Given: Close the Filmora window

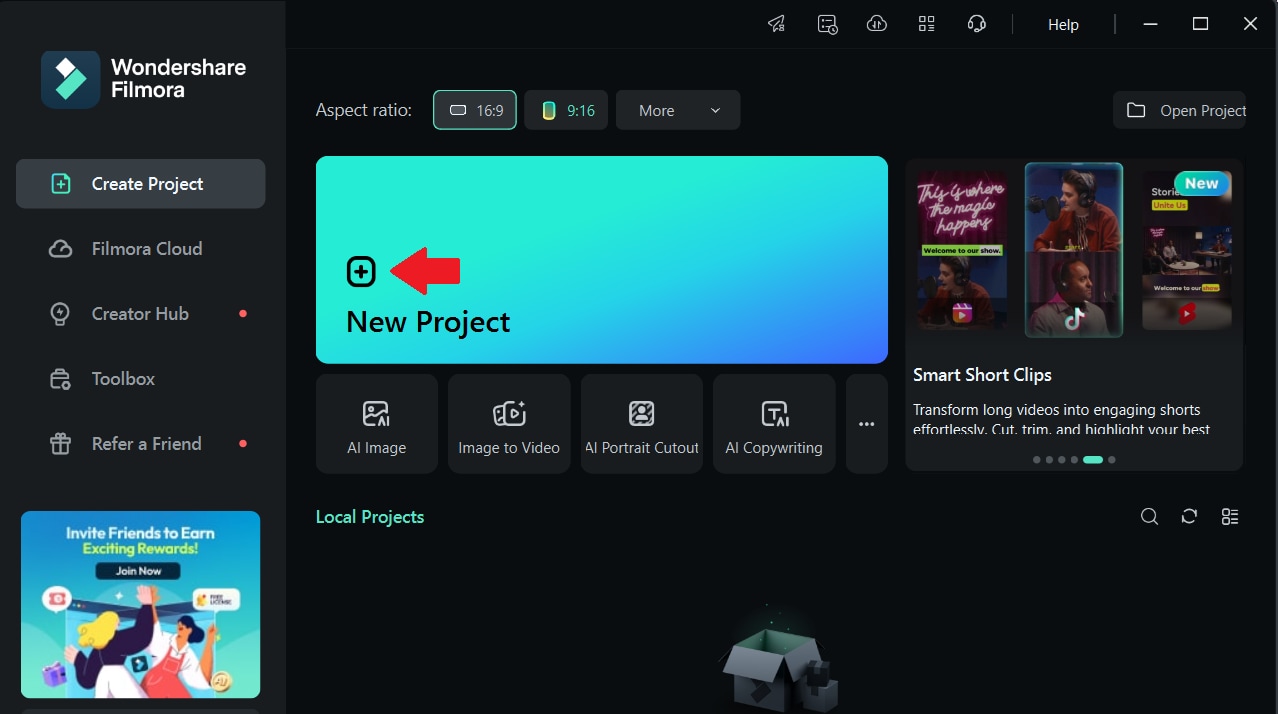Looking at the screenshot, I should pos(1250,24).
